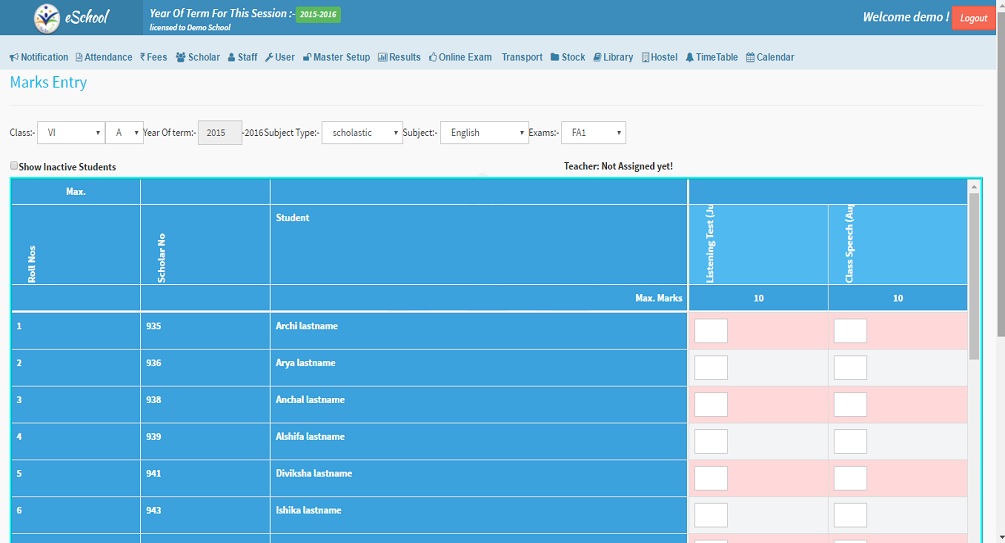This screenshot has width=1005, height=543.
Task: Click the Attendance page icon
Action: point(79,58)
